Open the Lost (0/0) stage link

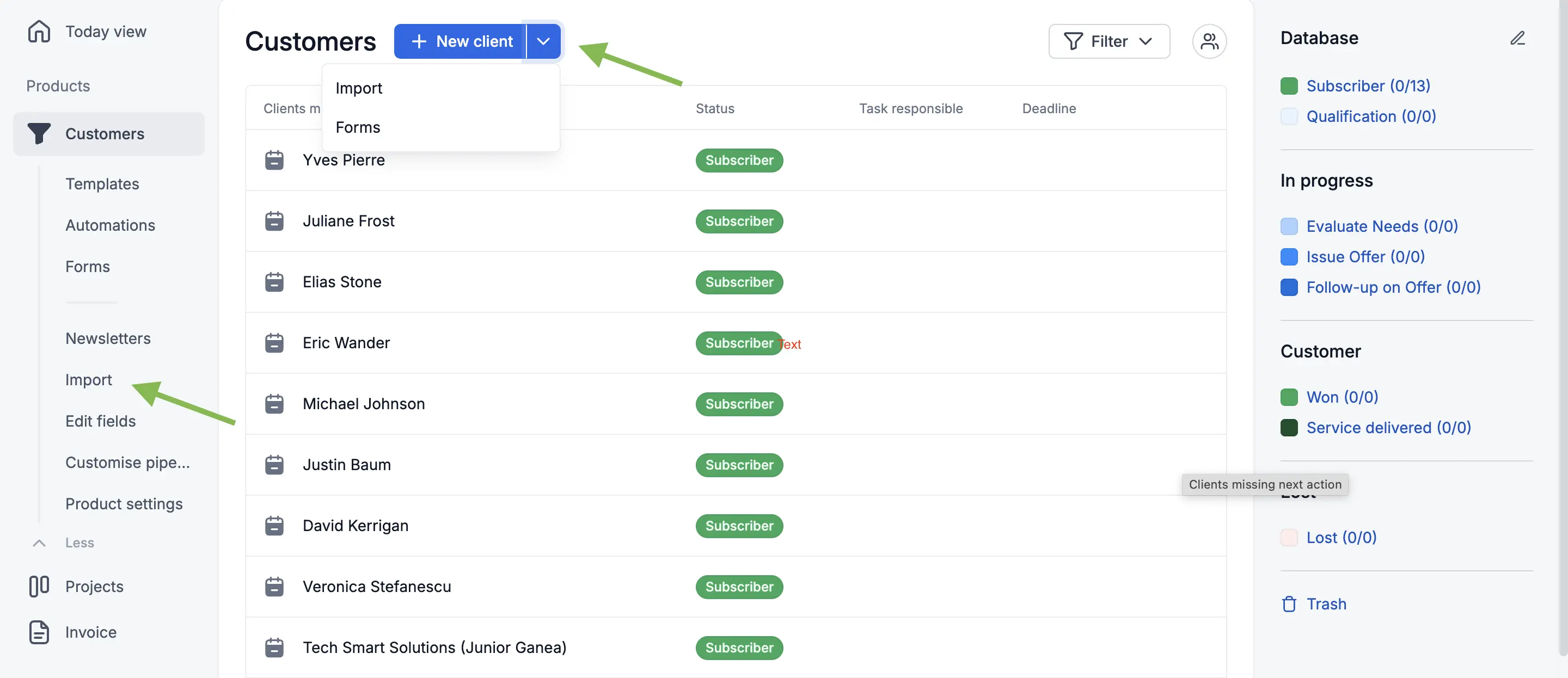(1341, 538)
